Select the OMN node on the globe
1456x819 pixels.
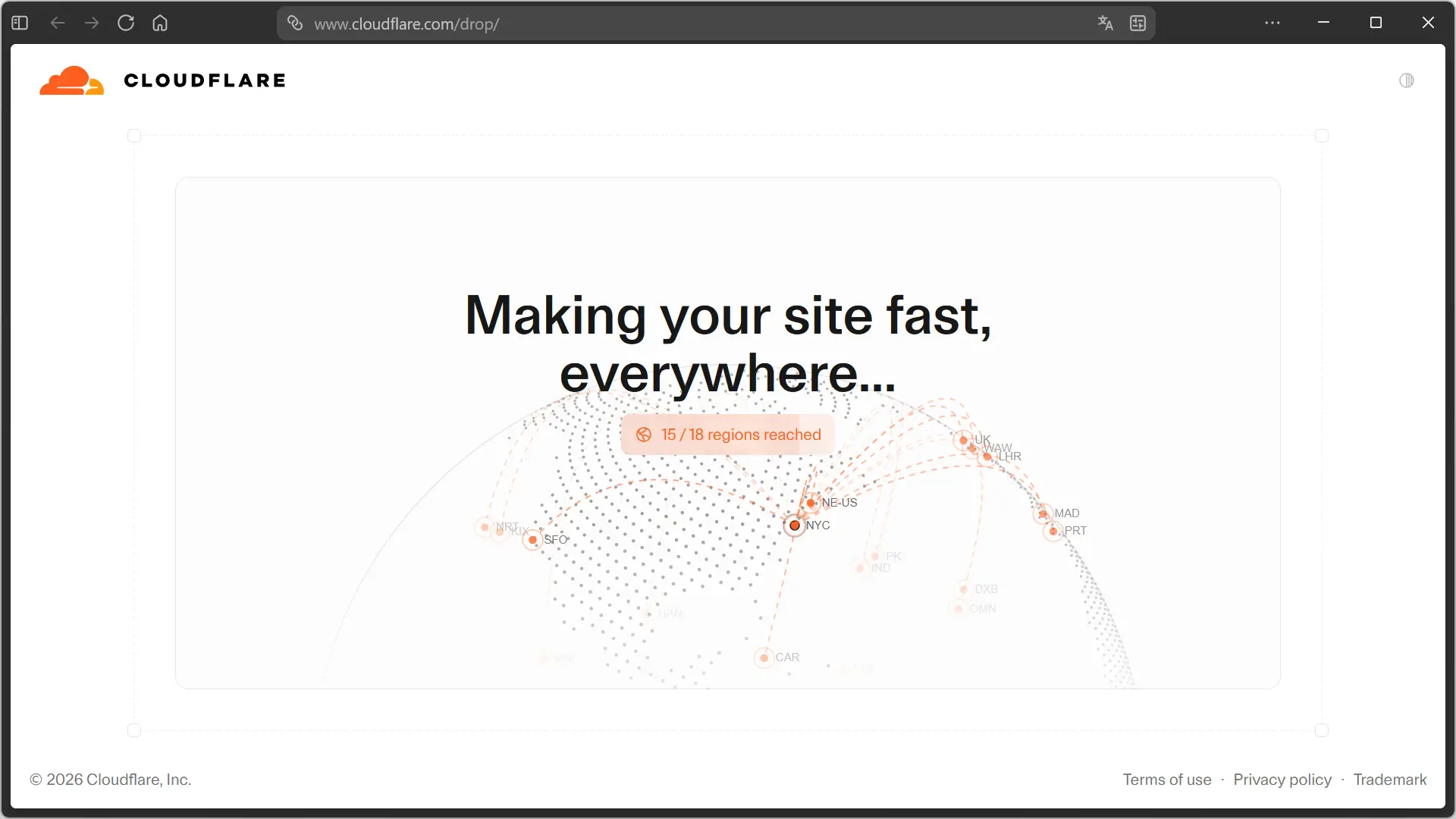point(959,609)
